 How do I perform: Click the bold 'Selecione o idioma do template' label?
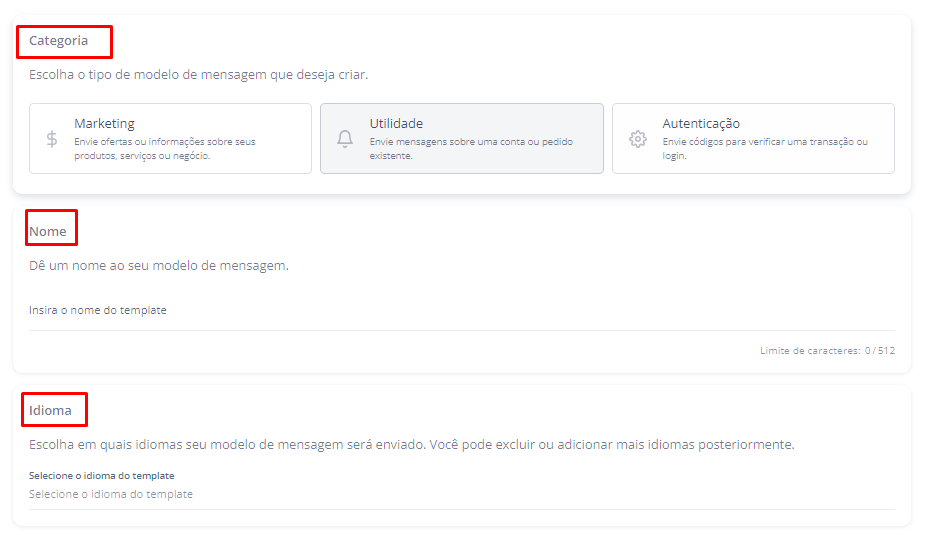click(x=101, y=476)
